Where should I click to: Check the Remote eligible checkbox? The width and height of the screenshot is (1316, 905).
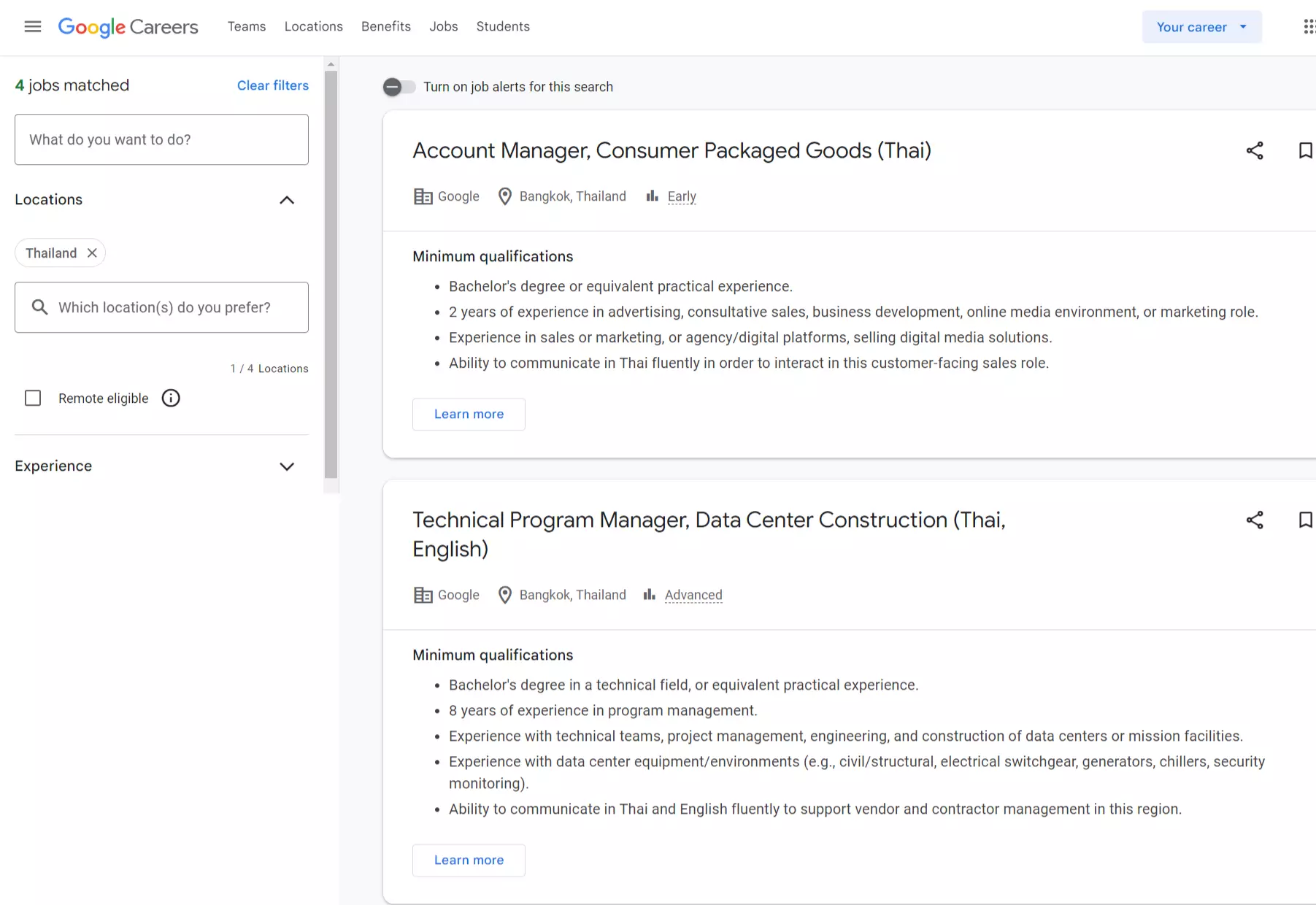coord(33,398)
